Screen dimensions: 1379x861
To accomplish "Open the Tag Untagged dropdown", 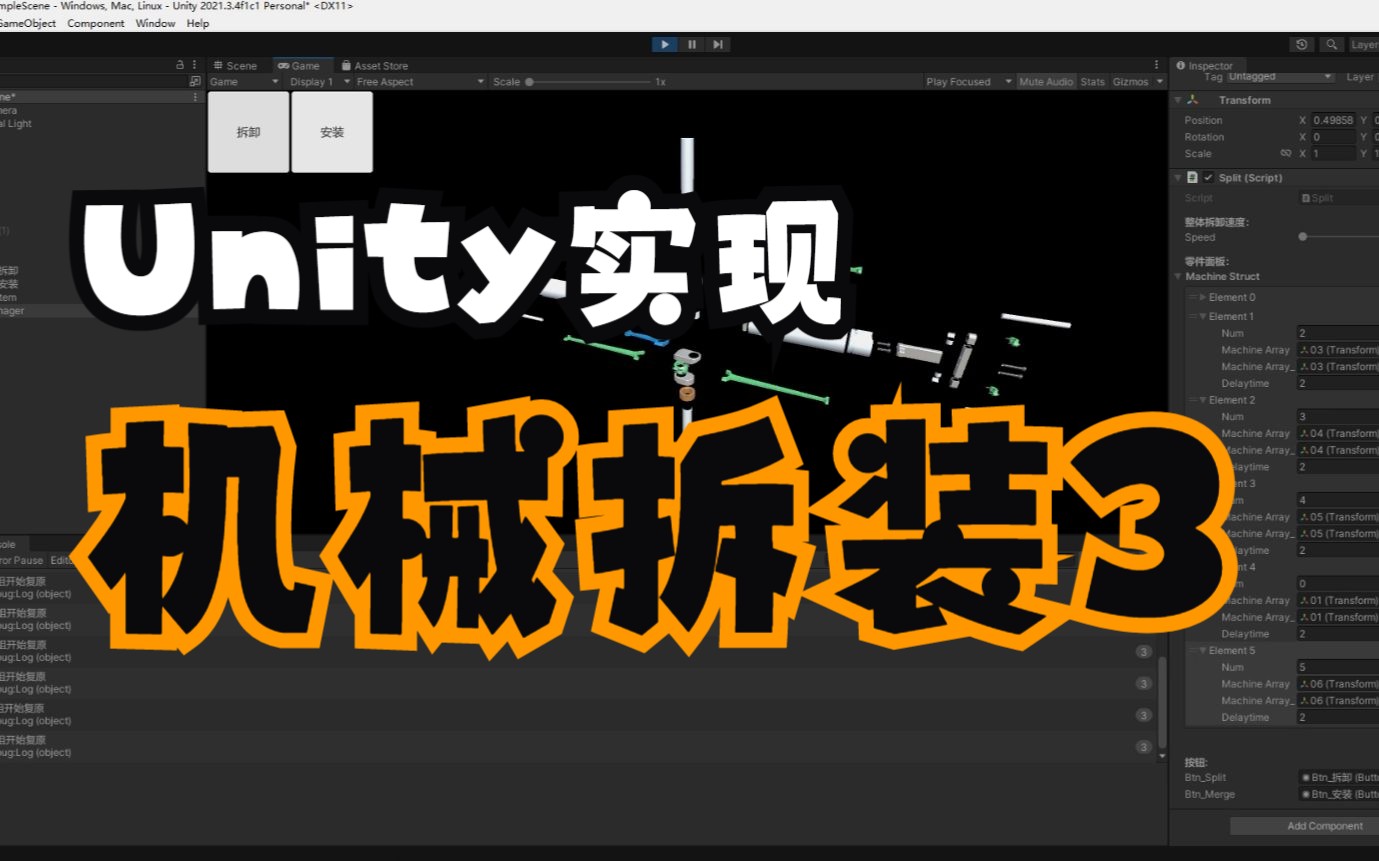I will (x=1281, y=76).
